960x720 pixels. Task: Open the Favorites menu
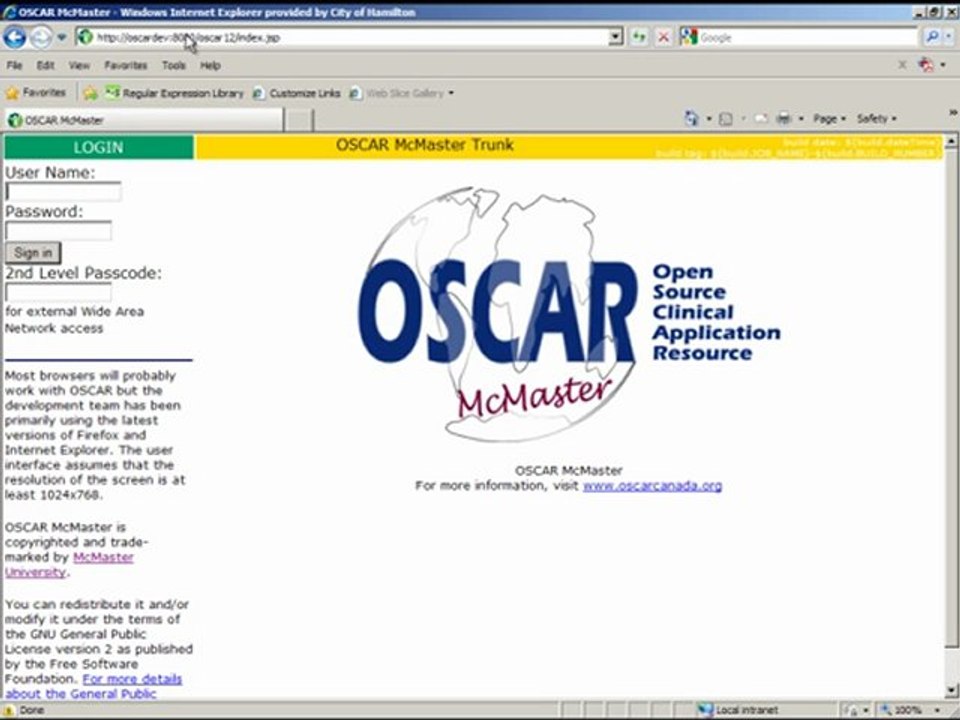(126, 65)
